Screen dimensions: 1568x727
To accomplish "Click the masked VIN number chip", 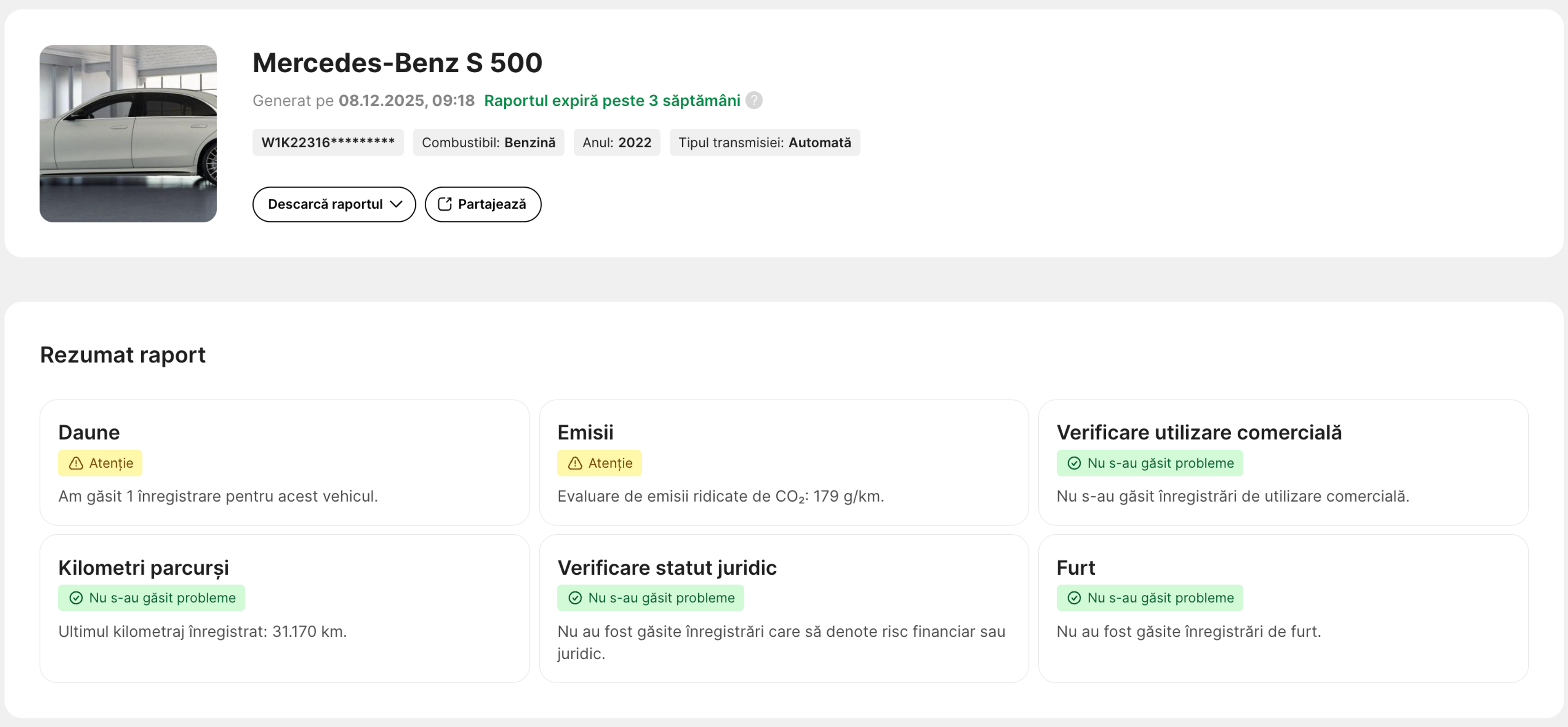I will 327,142.
